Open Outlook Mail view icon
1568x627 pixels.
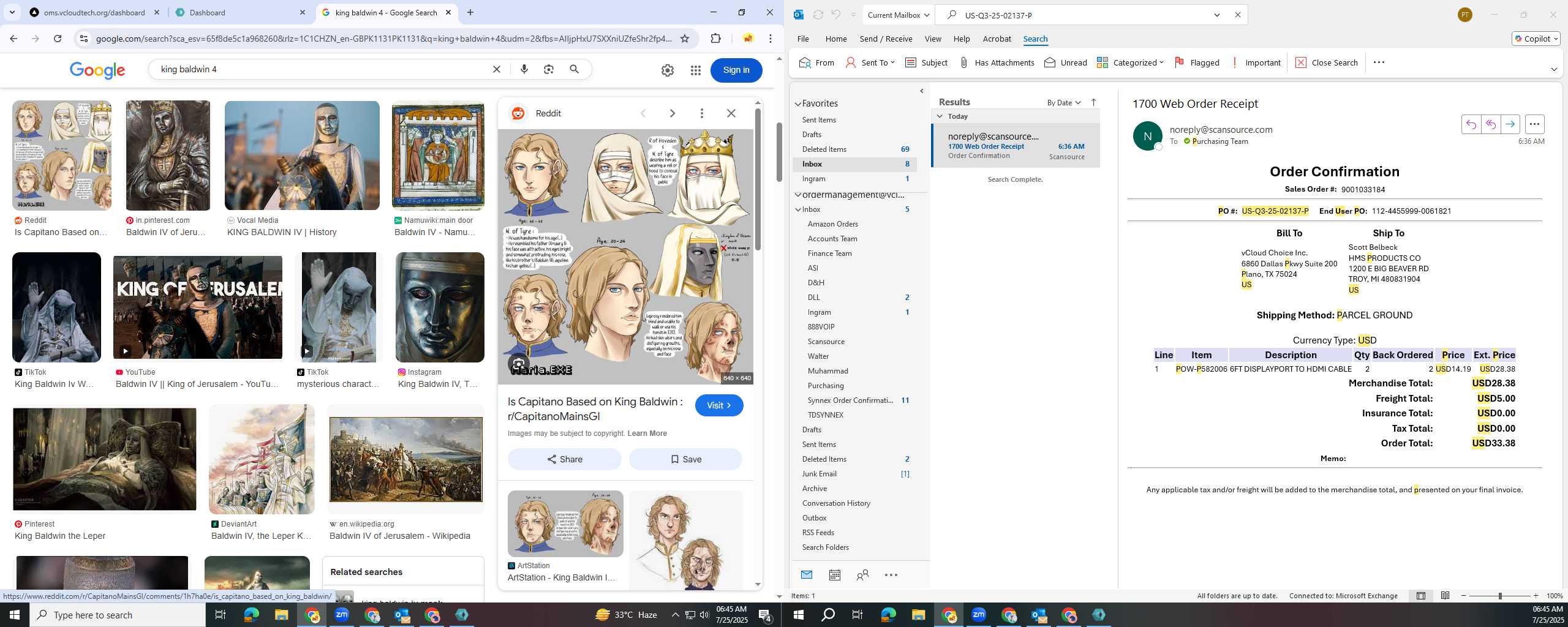(807, 575)
